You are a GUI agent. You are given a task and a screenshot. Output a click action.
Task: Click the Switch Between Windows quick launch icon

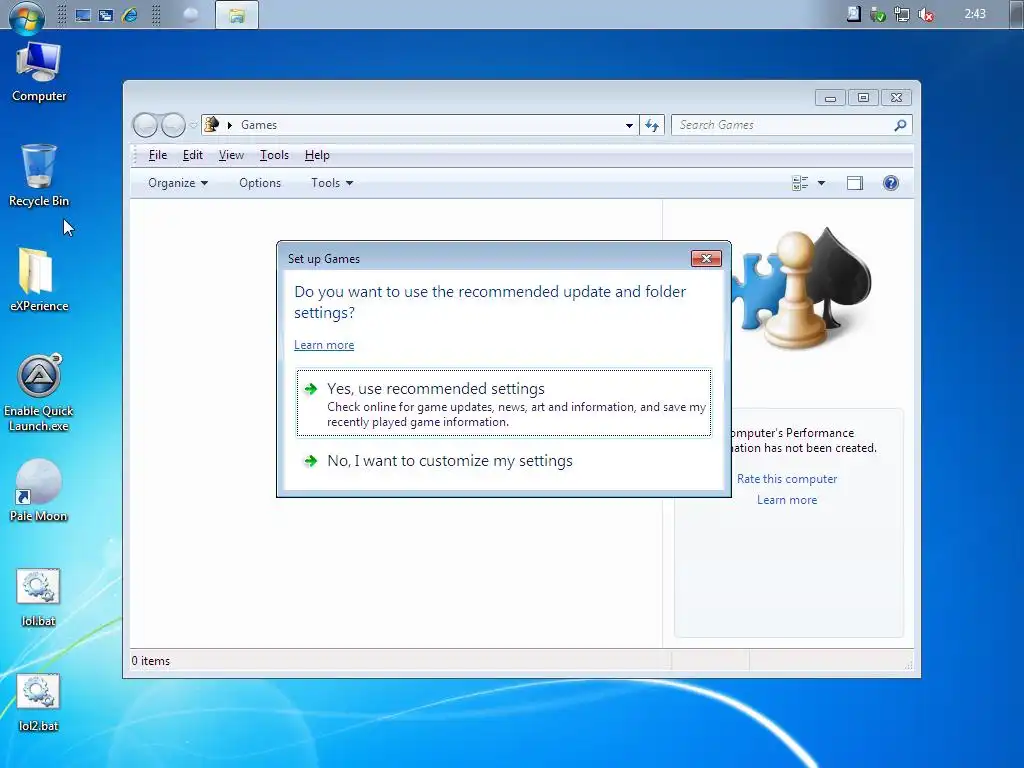point(106,15)
